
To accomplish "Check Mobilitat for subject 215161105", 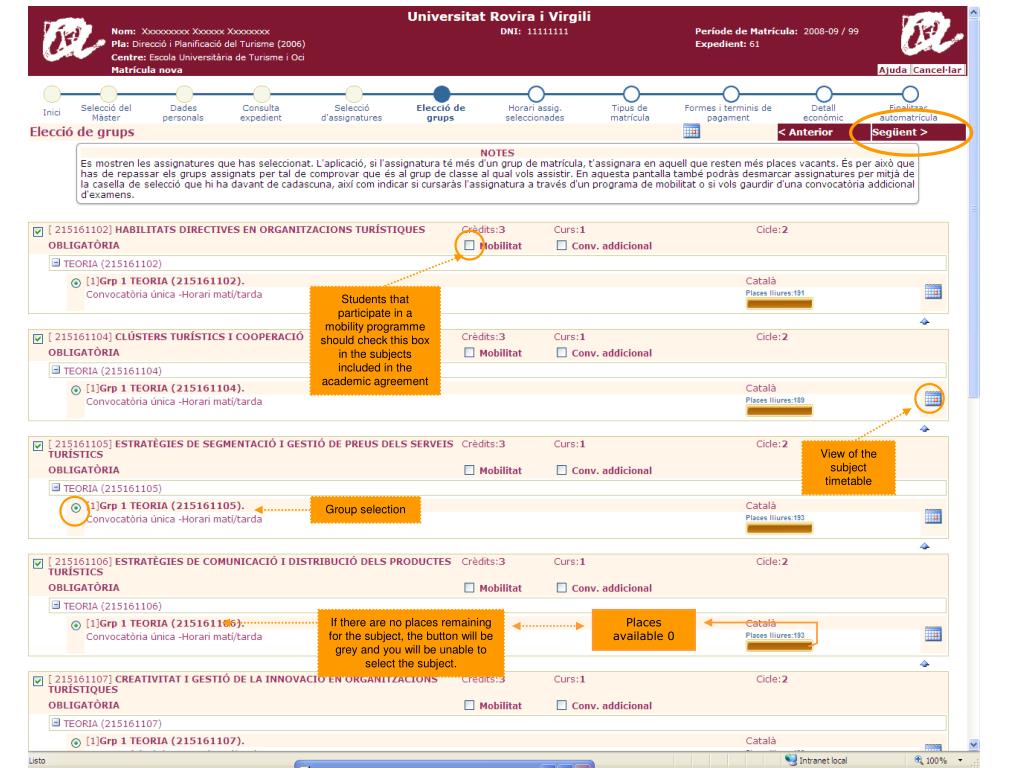I will pyautogui.click(x=469, y=470).
